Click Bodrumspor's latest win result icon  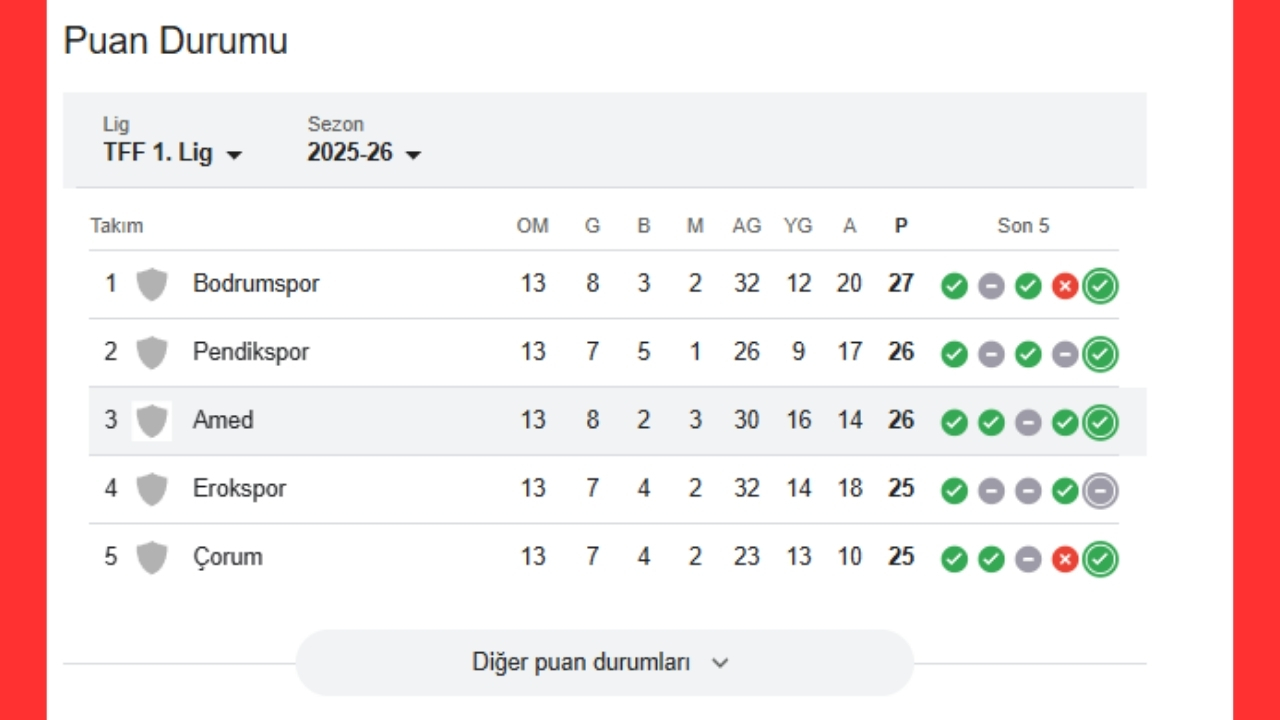(1100, 287)
